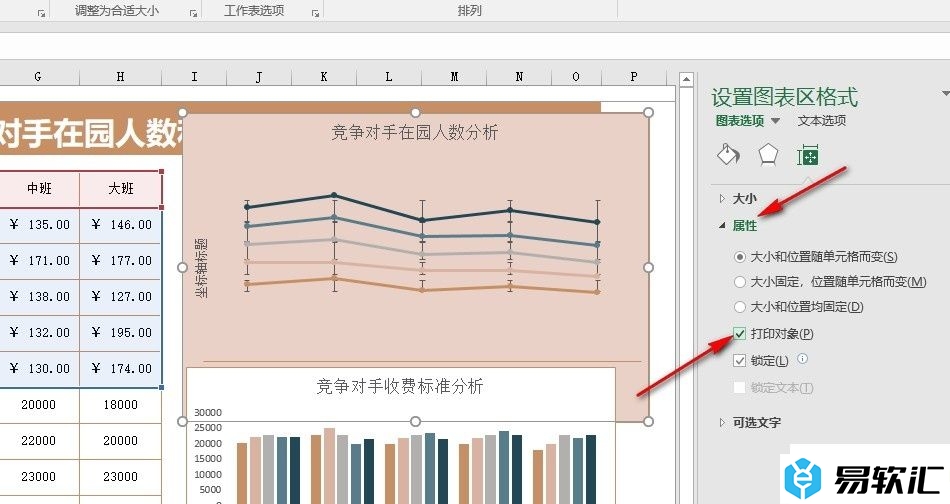Select cell with ¥ 177.00

click(121, 260)
